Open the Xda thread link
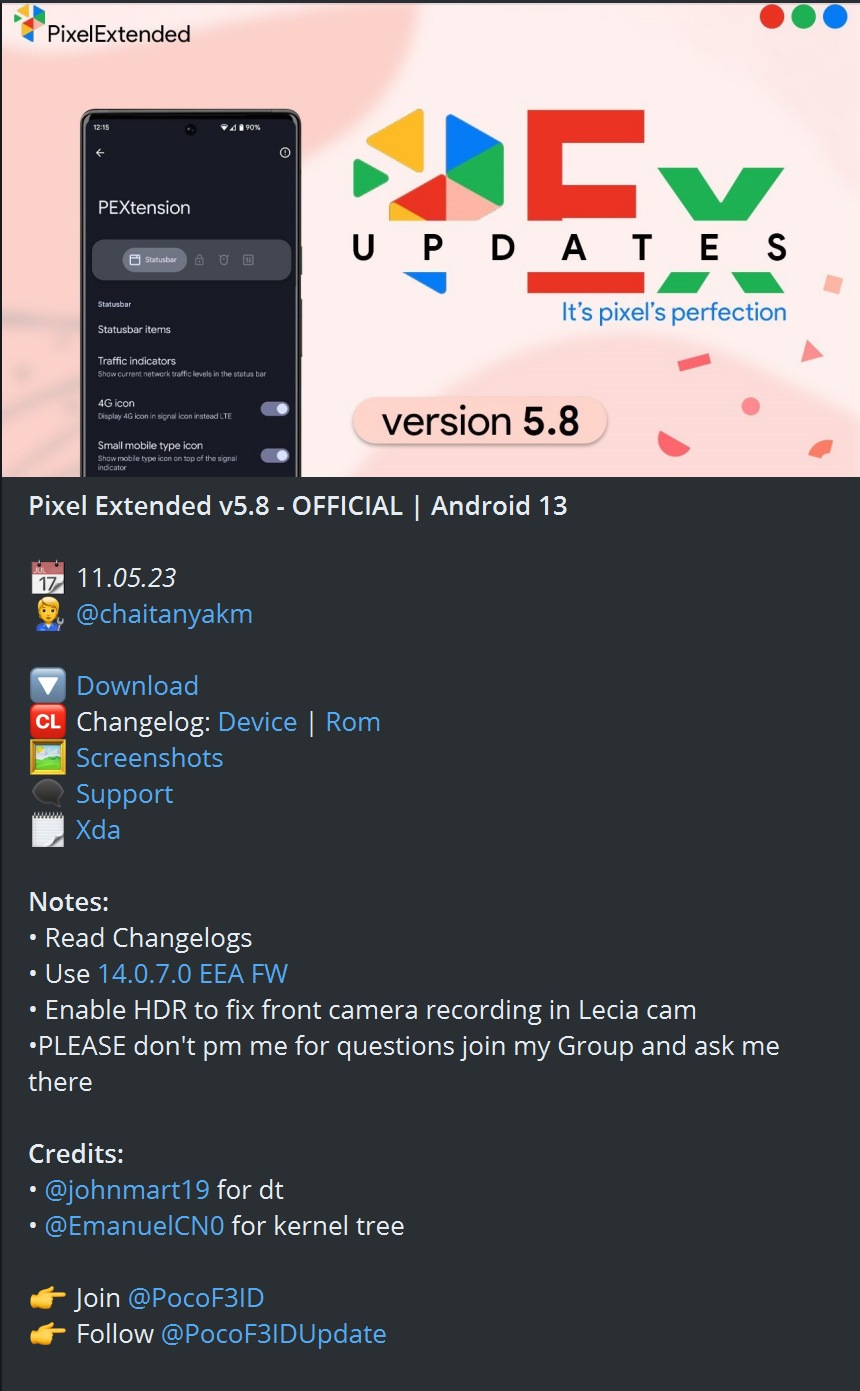 tap(98, 830)
